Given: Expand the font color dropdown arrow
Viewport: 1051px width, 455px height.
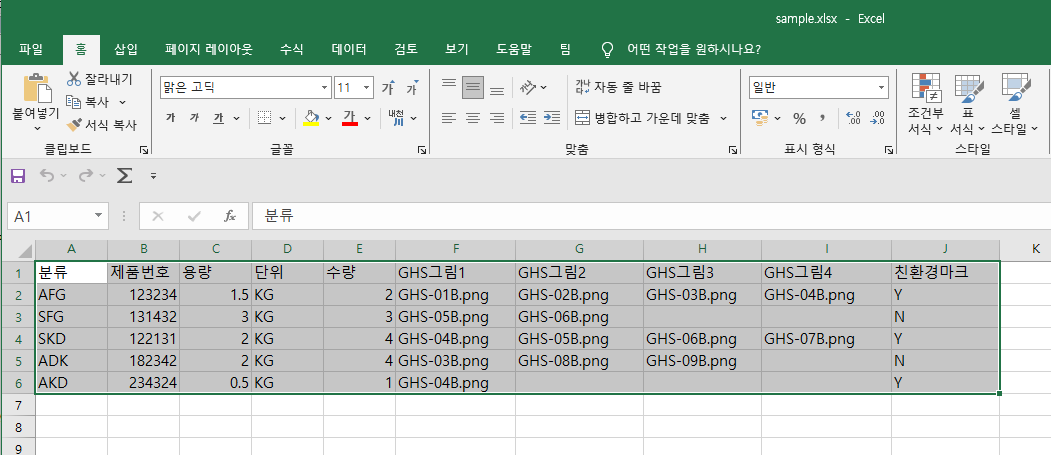Looking at the screenshot, I should [x=367, y=119].
